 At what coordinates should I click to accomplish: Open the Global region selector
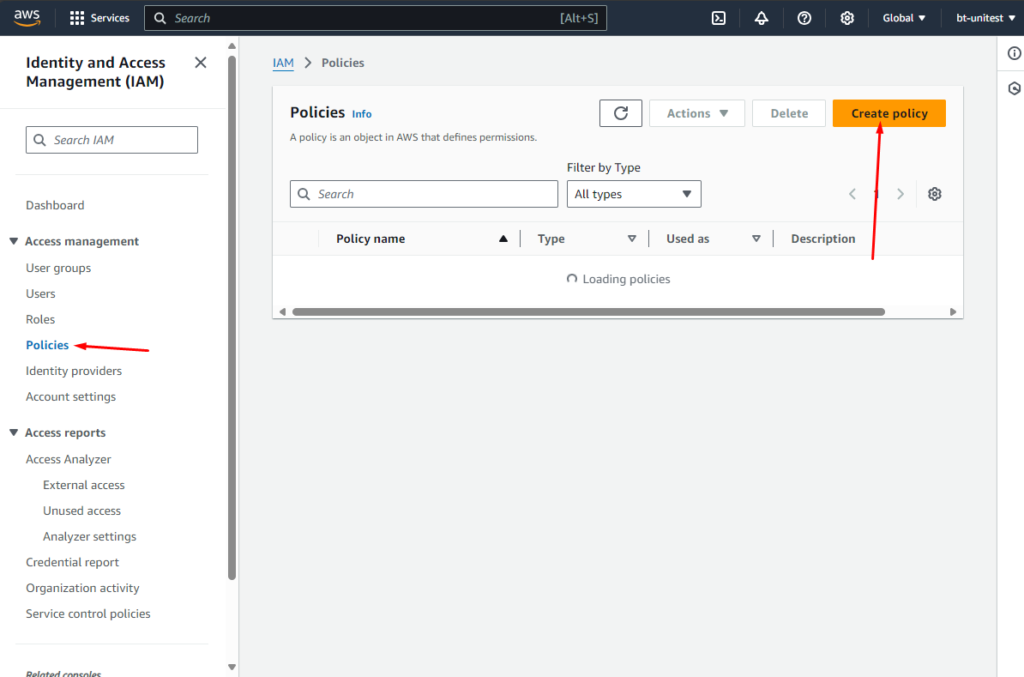click(904, 18)
